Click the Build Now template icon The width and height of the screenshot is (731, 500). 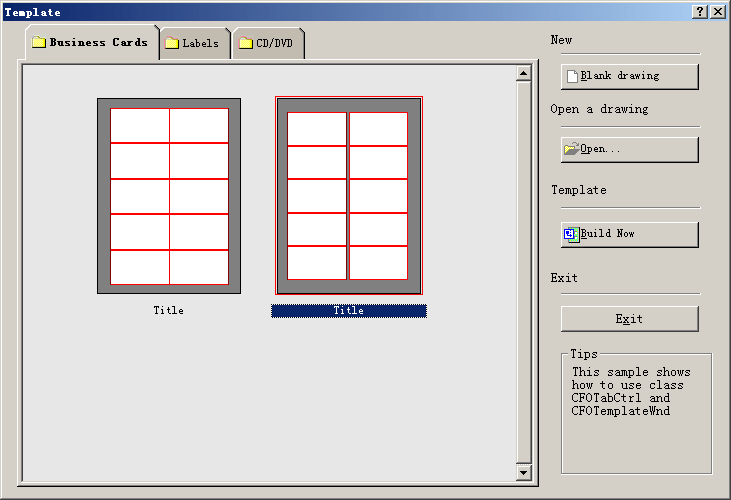tap(571, 234)
